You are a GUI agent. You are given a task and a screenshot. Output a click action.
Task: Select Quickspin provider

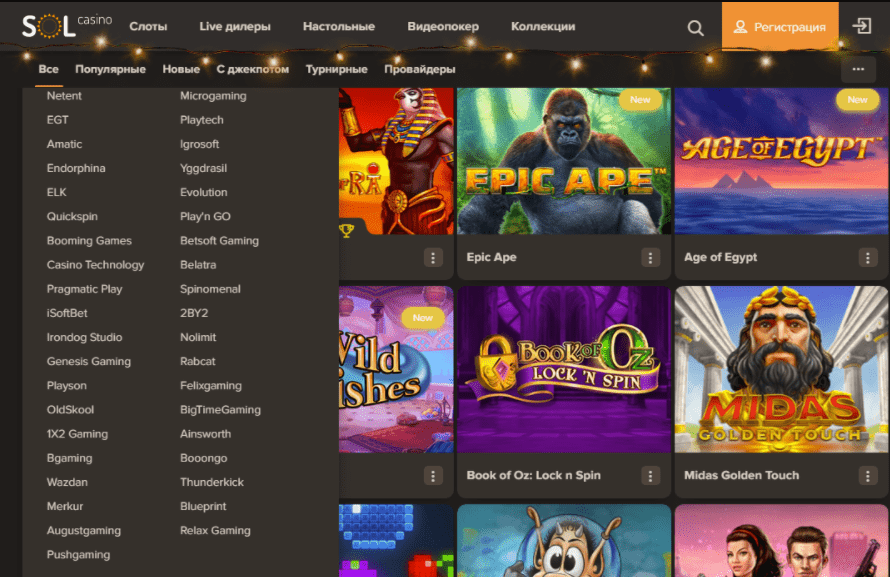[x=72, y=217]
